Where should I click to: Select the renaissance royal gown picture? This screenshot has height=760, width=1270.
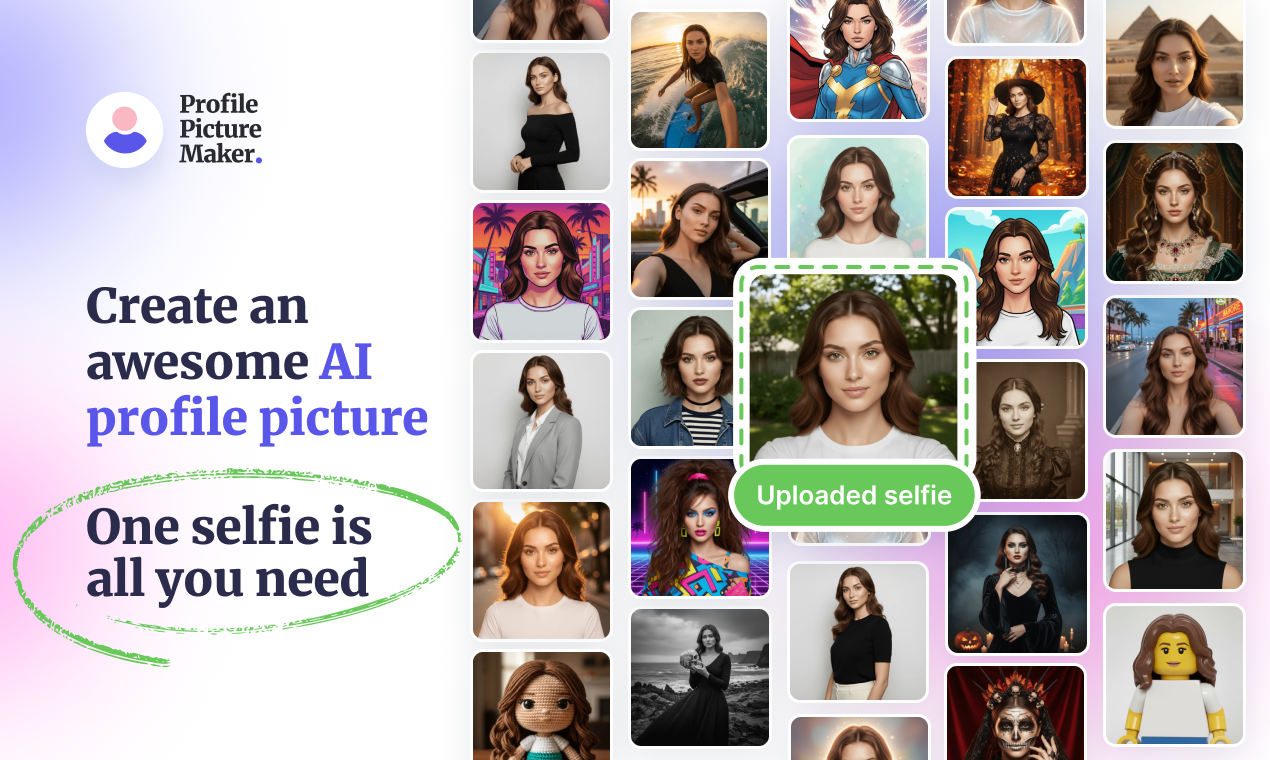click(1174, 212)
